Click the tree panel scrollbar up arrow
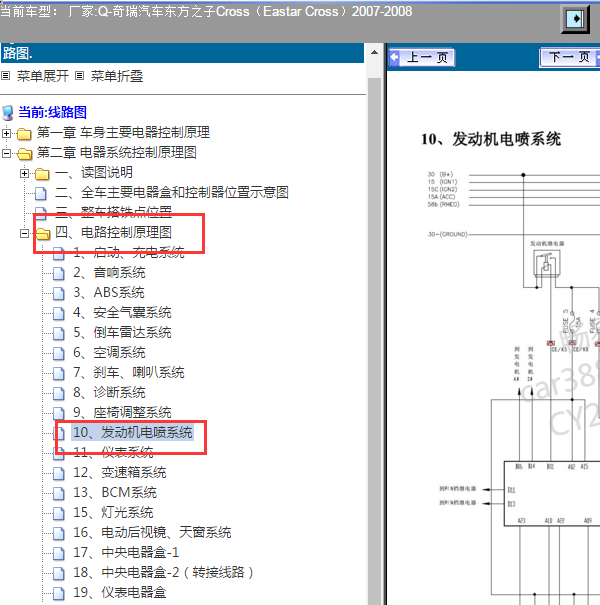This screenshot has width=600, height=605. [x=374, y=53]
